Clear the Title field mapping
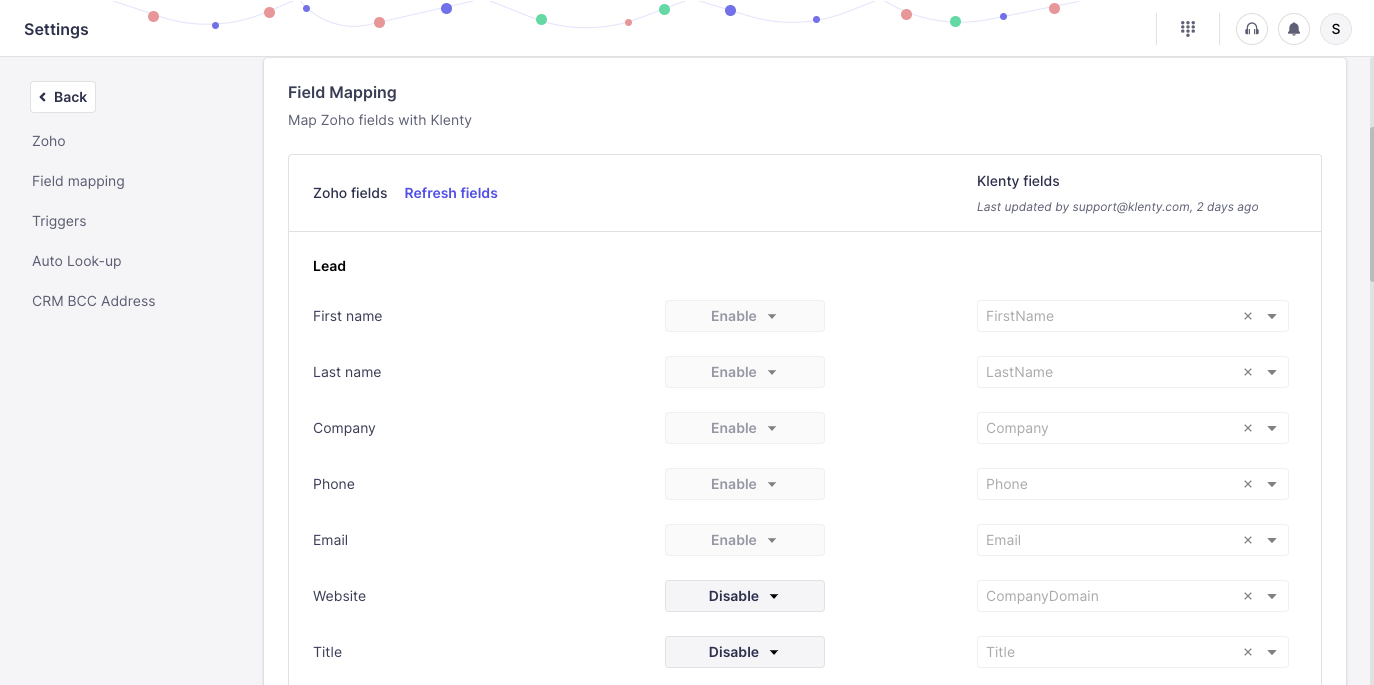This screenshot has height=685, width=1374. tap(1248, 652)
